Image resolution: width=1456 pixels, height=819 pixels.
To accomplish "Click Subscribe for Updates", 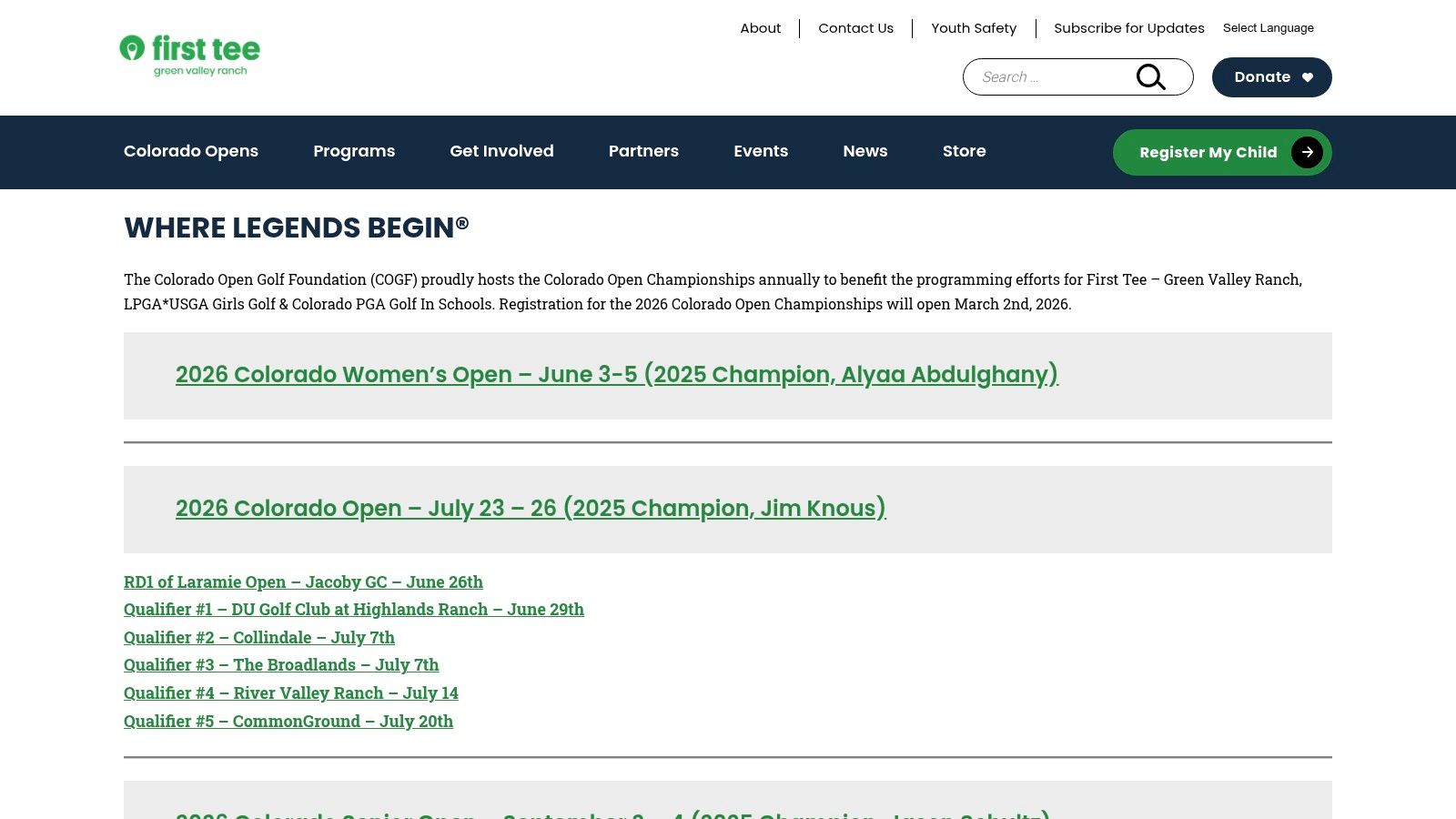I will coord(1128,28).
